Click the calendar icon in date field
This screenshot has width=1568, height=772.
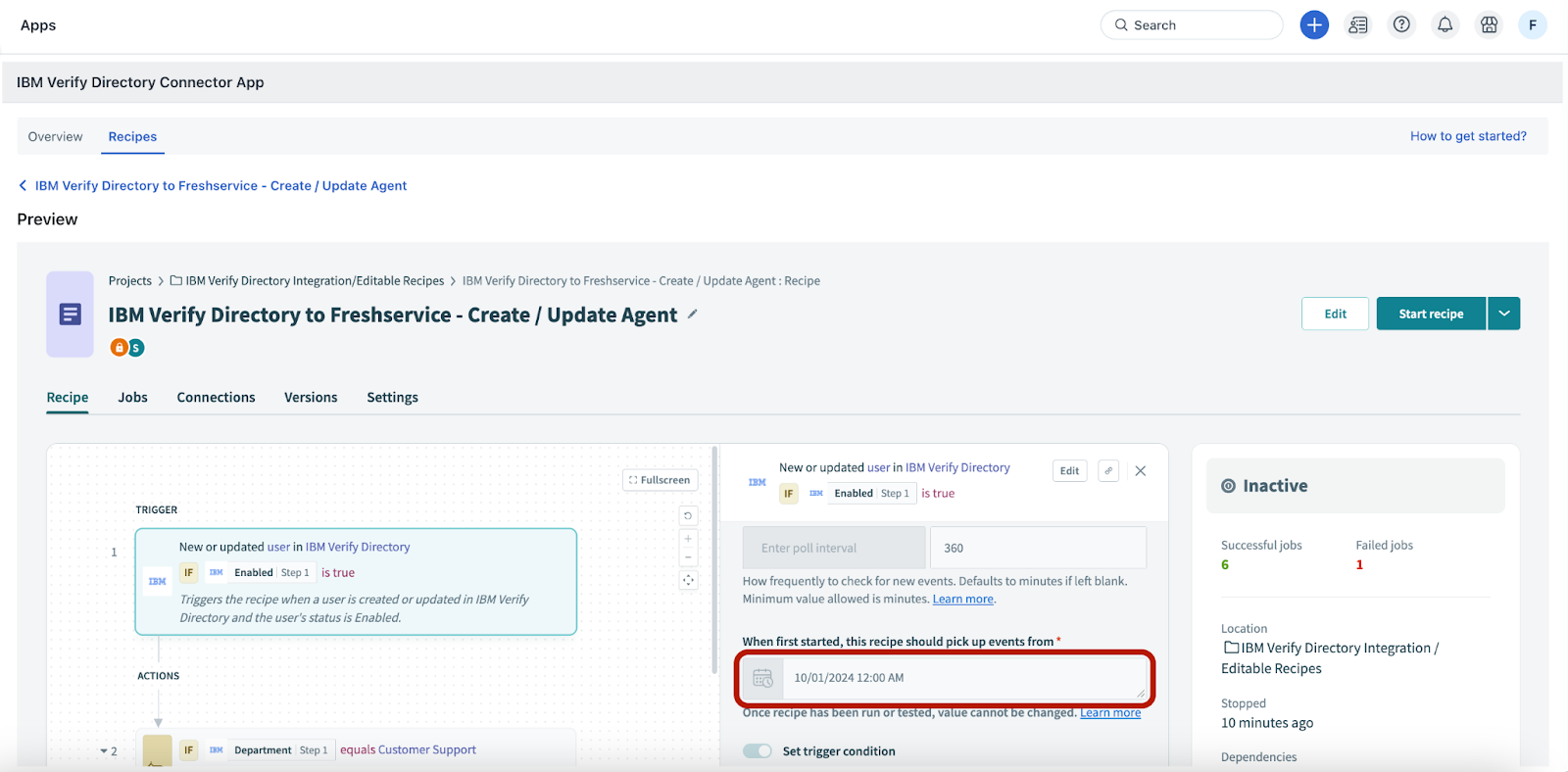click(x=762, y=678)
